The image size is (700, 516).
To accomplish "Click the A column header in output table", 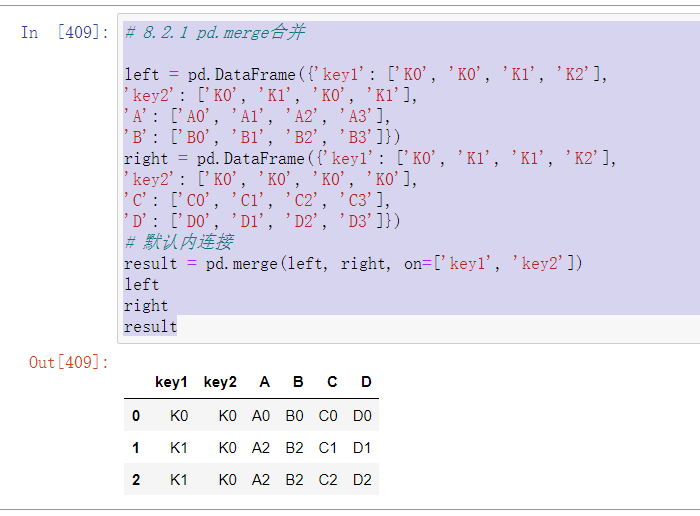I will [264, 382].
